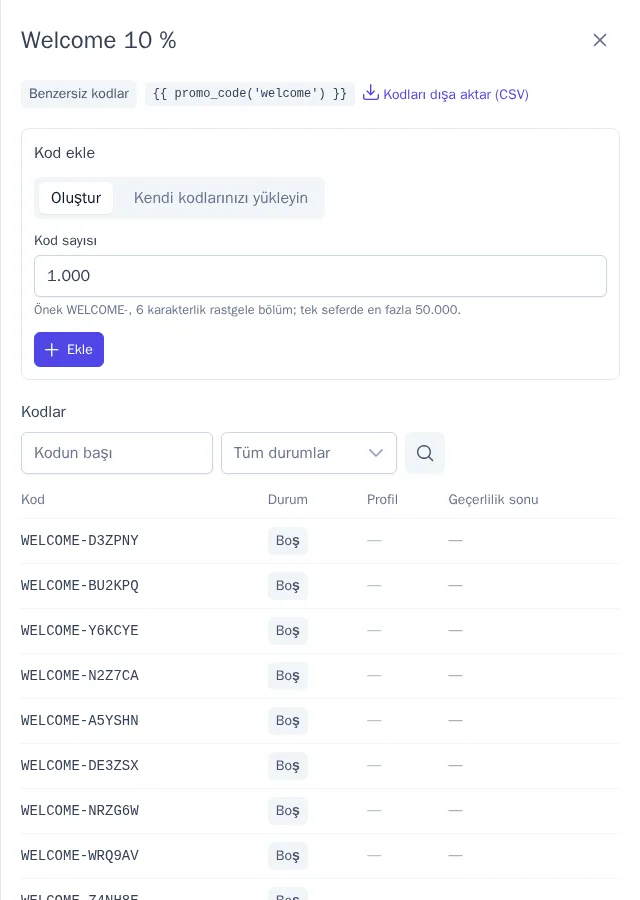Click the Profil column header
This screenshot has width=640, height=900.
point(382,499)
